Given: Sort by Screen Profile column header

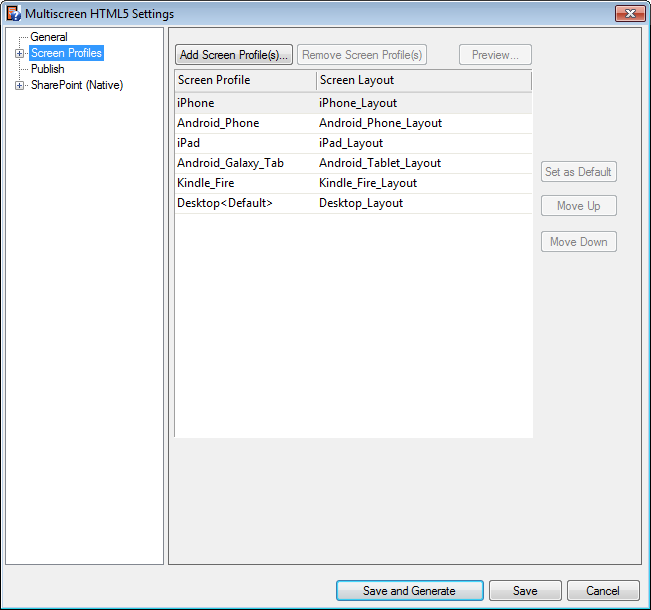Looking at the screenshot, I should point(245,80).
